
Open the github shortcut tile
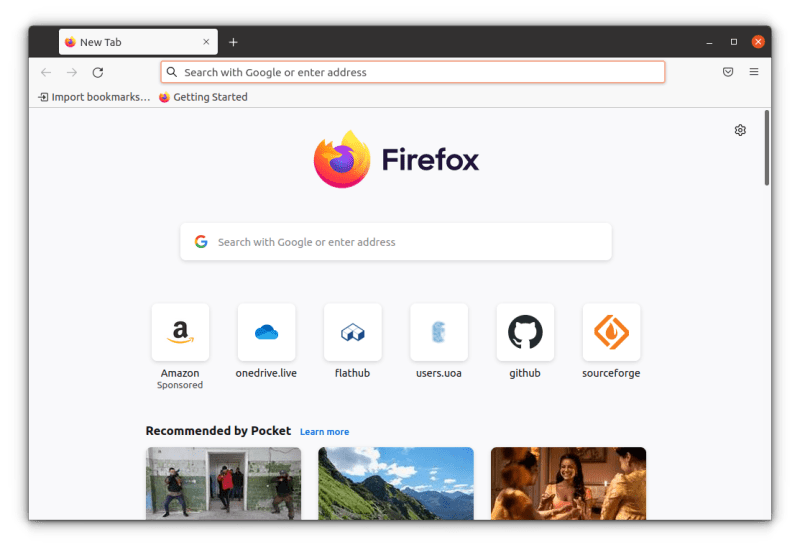tap(525, 332)
